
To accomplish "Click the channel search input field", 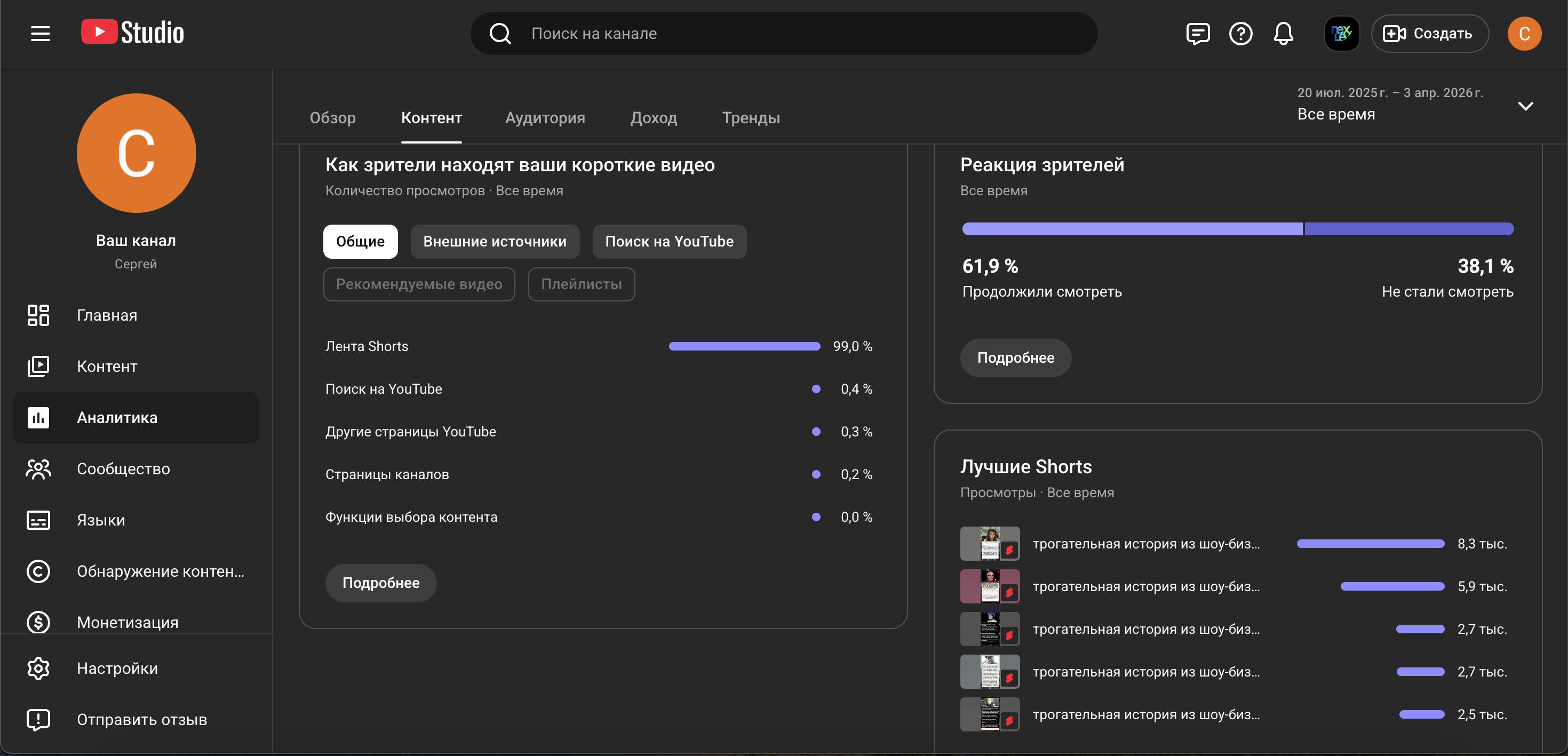I will coord(791,34).
